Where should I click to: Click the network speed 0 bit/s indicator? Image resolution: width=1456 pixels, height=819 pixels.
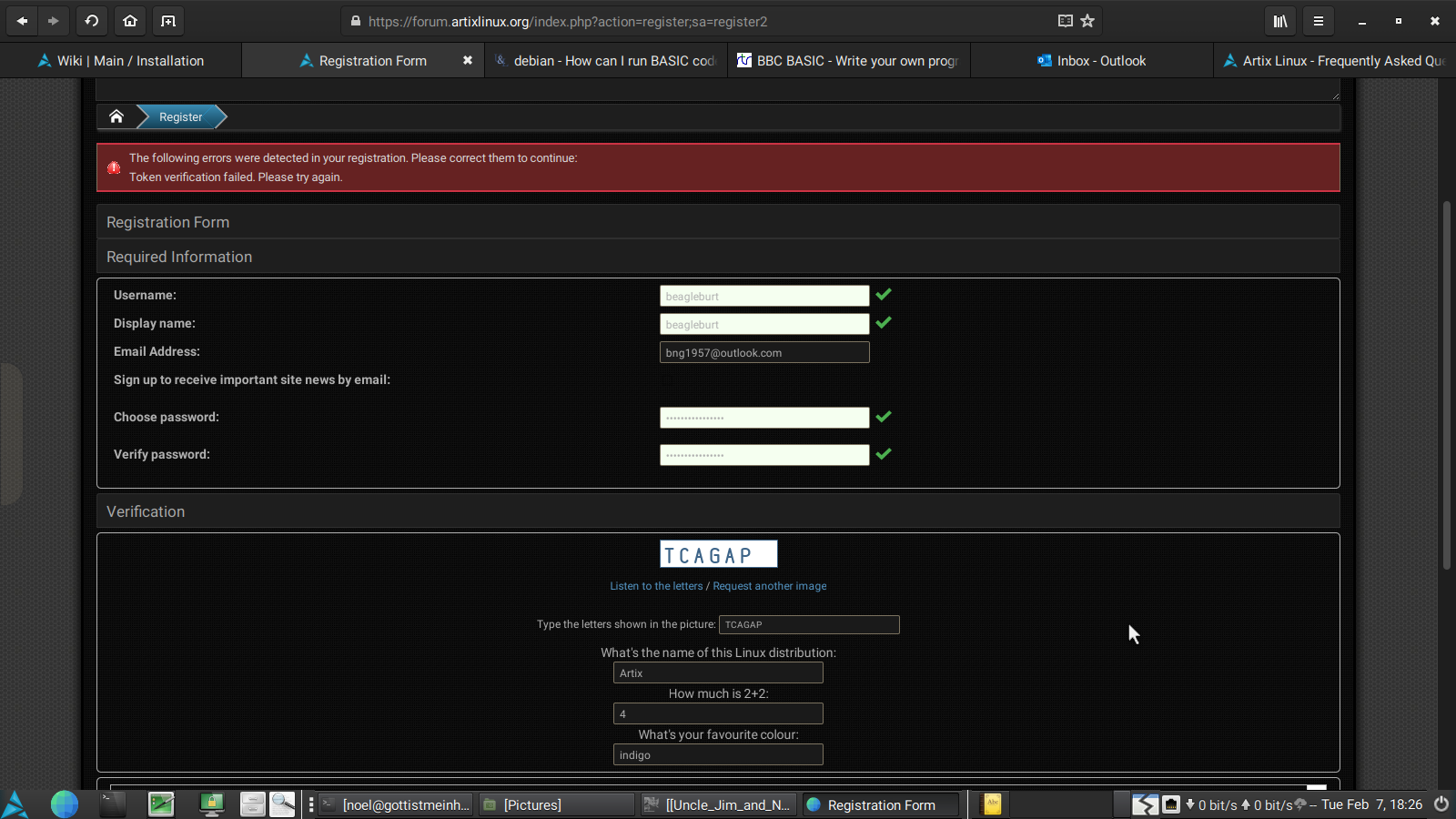(1239, 804)
